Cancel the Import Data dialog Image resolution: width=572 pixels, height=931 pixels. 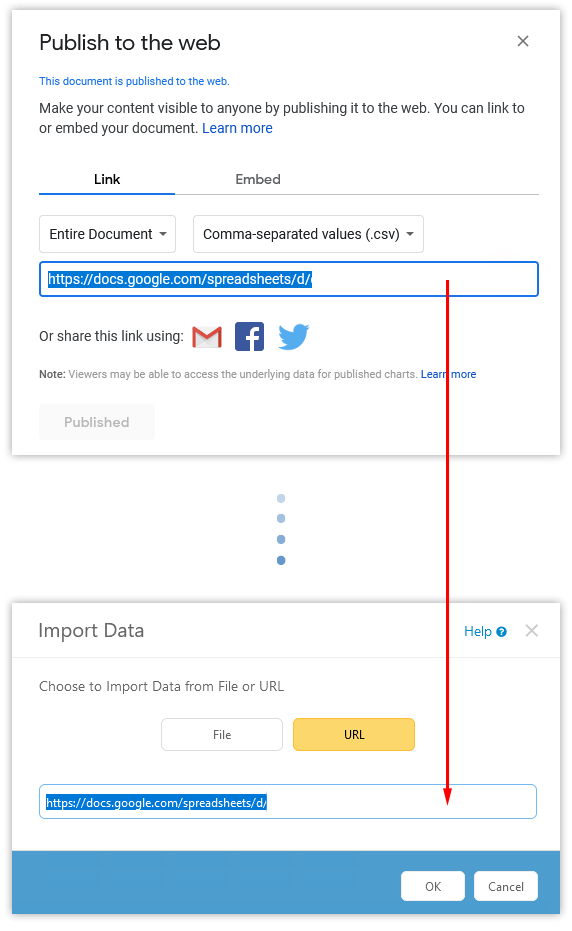pyautogui.click(x=506, y=886)
